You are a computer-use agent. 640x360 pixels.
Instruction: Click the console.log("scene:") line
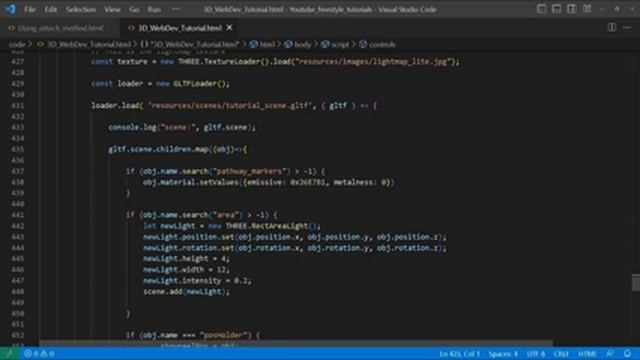182,127
